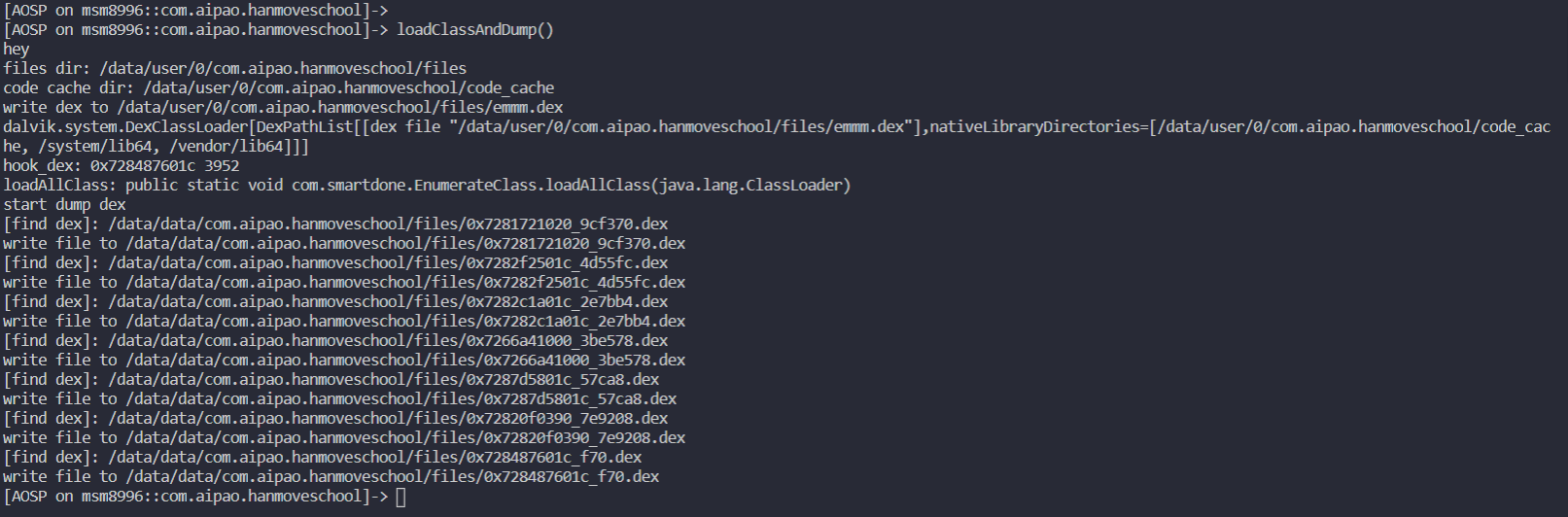Click the "hey" output line
This screenshot has width=1568, height=517.
click(x=17, y=49)
